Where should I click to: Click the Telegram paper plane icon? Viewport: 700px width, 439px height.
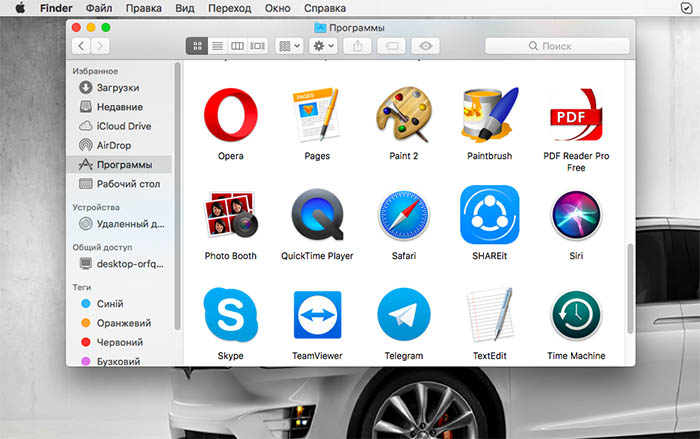tap(404, 315)
